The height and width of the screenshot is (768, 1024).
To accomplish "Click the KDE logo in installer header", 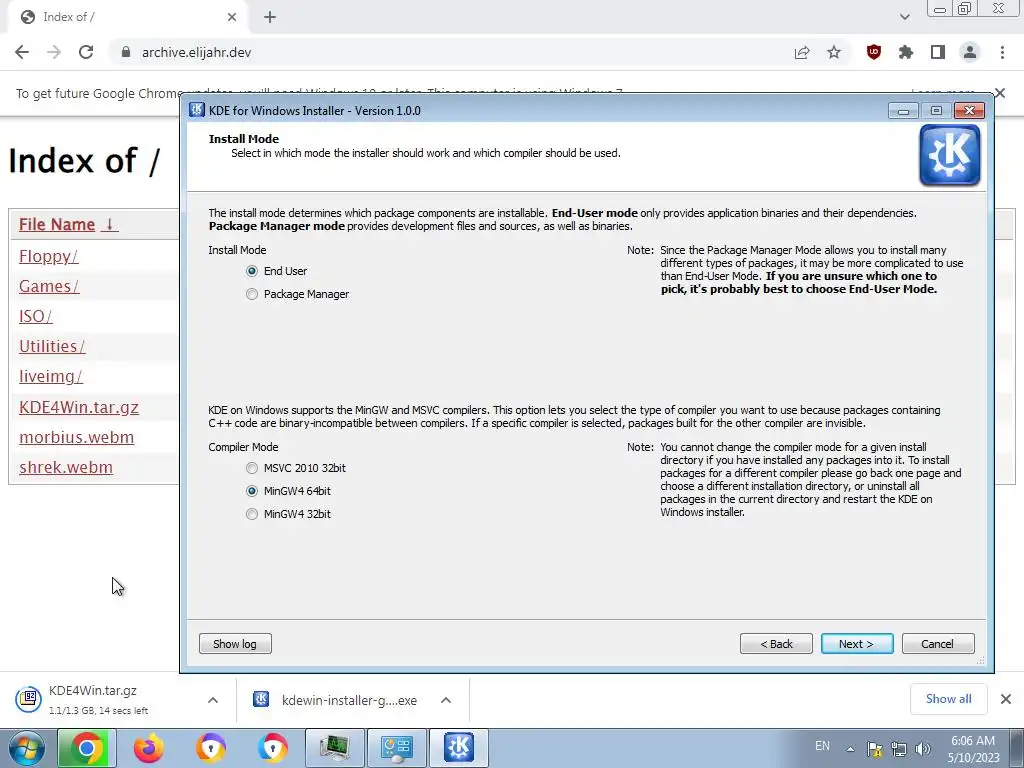I will 950,155.
